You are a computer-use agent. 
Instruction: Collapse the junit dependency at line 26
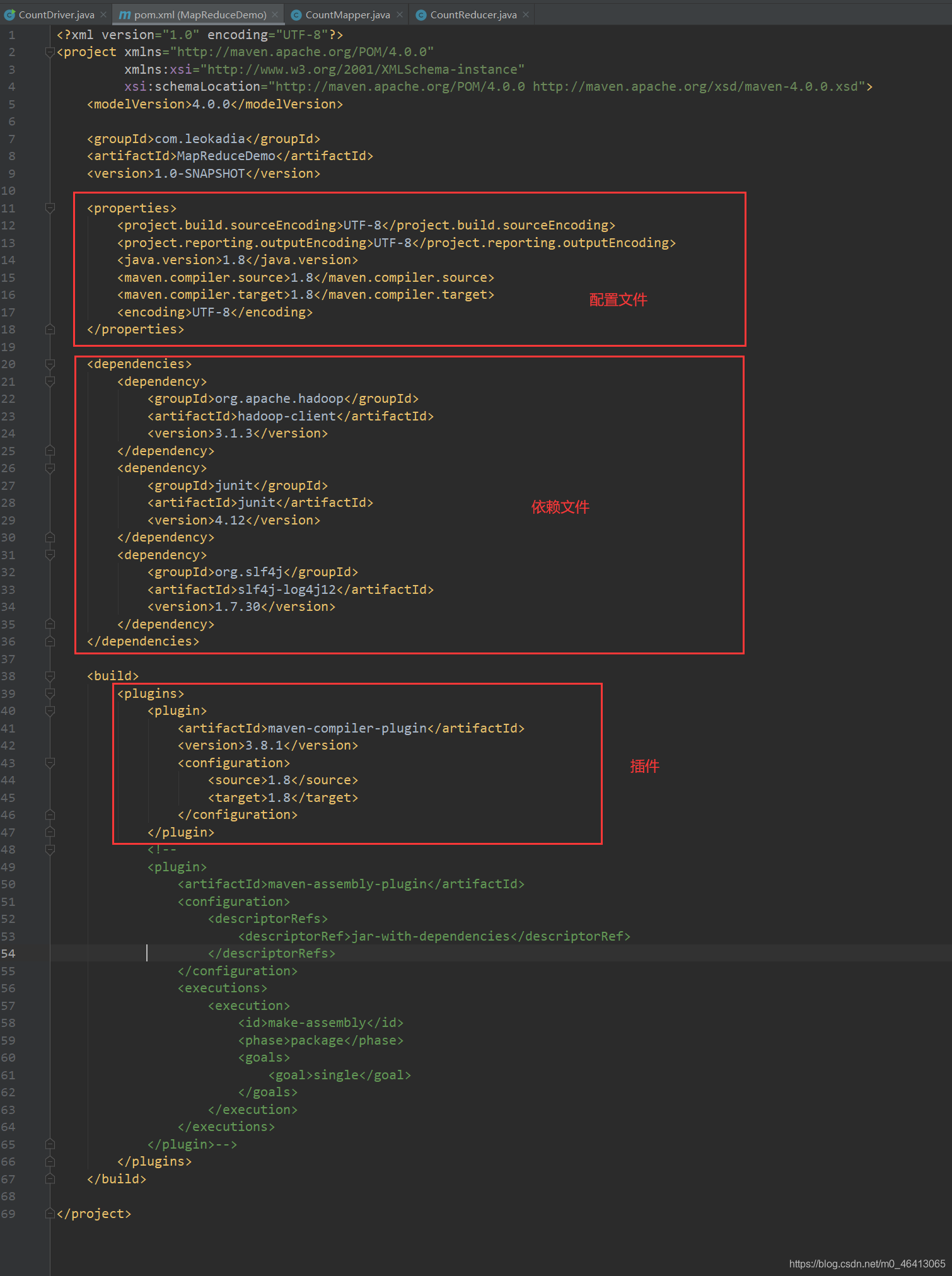(50, 468)
